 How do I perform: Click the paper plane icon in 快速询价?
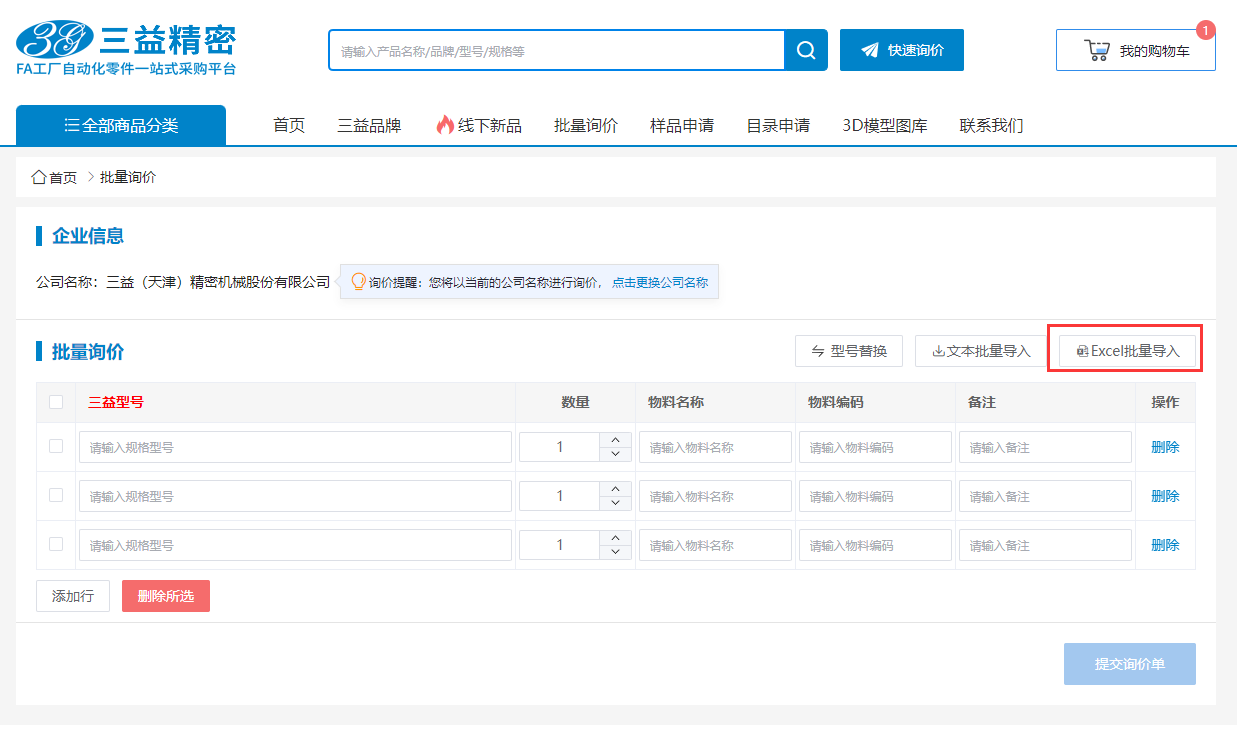[x=870, y=50]
